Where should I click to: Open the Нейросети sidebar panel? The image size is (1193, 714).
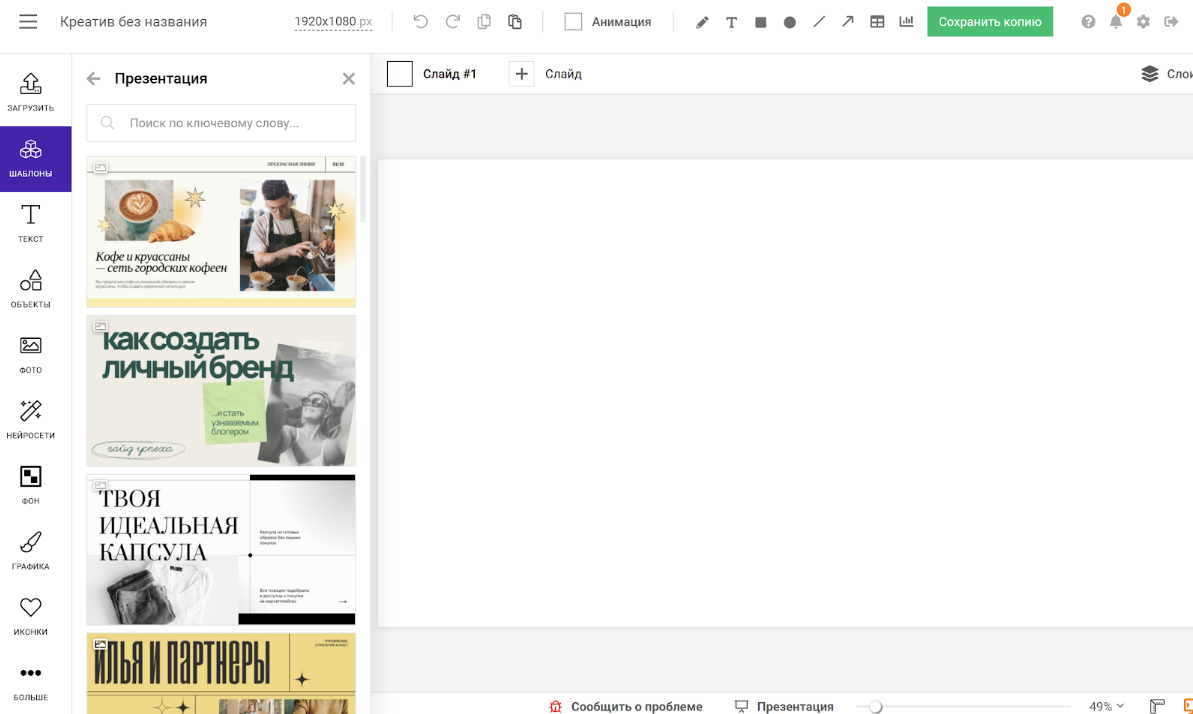tap(31, 420)
